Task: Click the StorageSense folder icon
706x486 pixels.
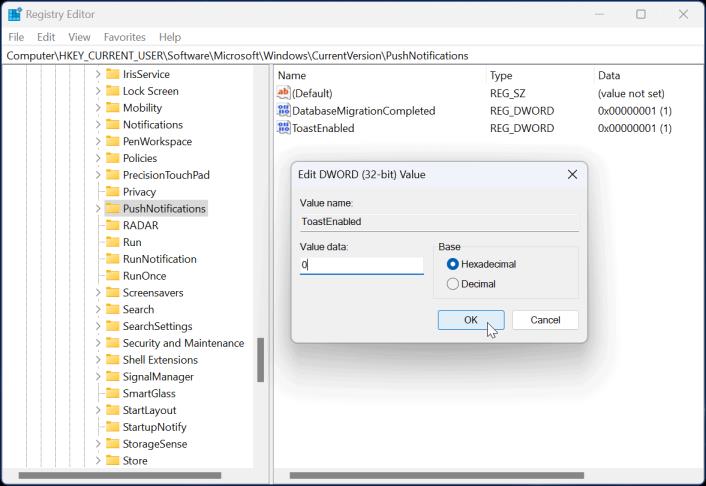Action: (113, 444)
